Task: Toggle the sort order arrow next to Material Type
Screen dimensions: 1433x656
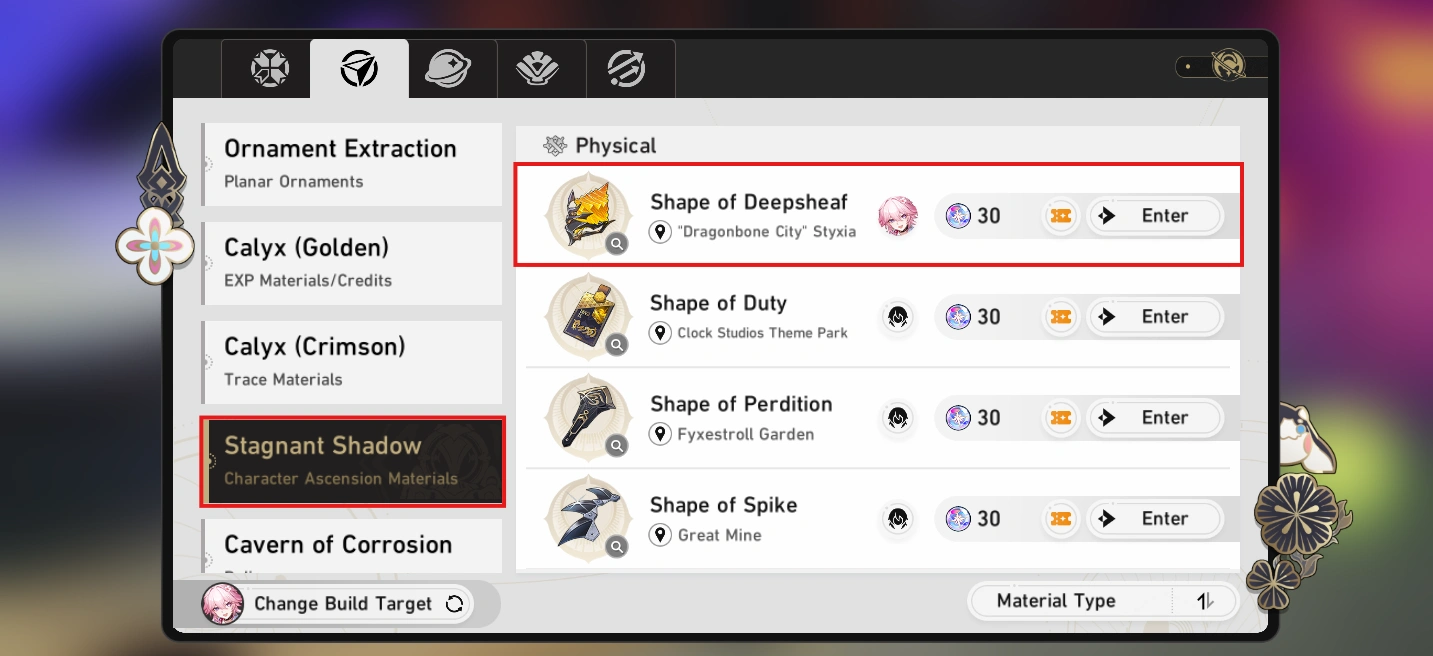Action: pyautogui.click(x=1205, y=601)
